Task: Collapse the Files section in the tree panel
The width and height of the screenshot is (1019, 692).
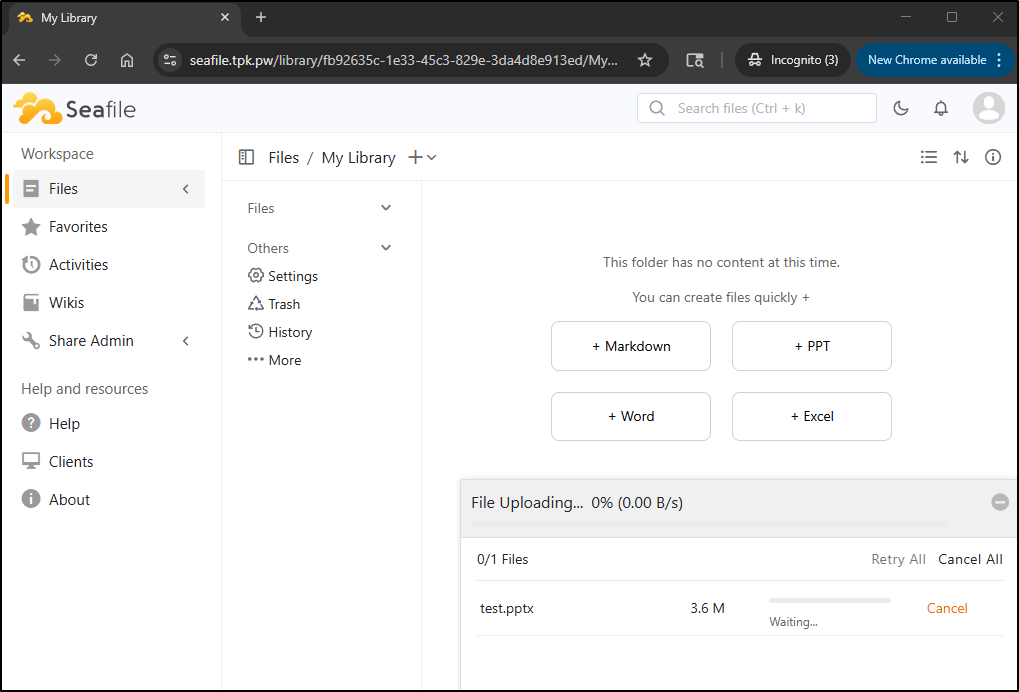Action: pos(386,208)
